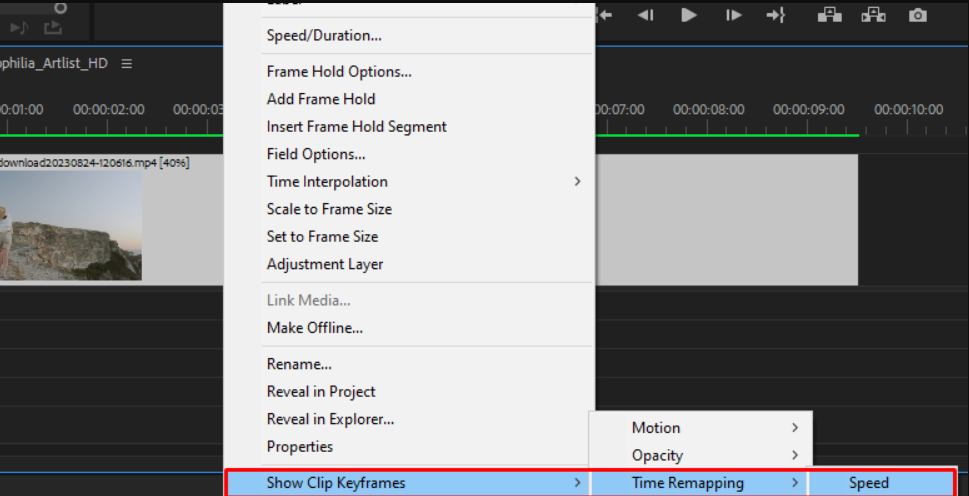This screenshot has height=496, width=969.
Task: Click the Play button in the monitor
Action: tap(688, 15)
